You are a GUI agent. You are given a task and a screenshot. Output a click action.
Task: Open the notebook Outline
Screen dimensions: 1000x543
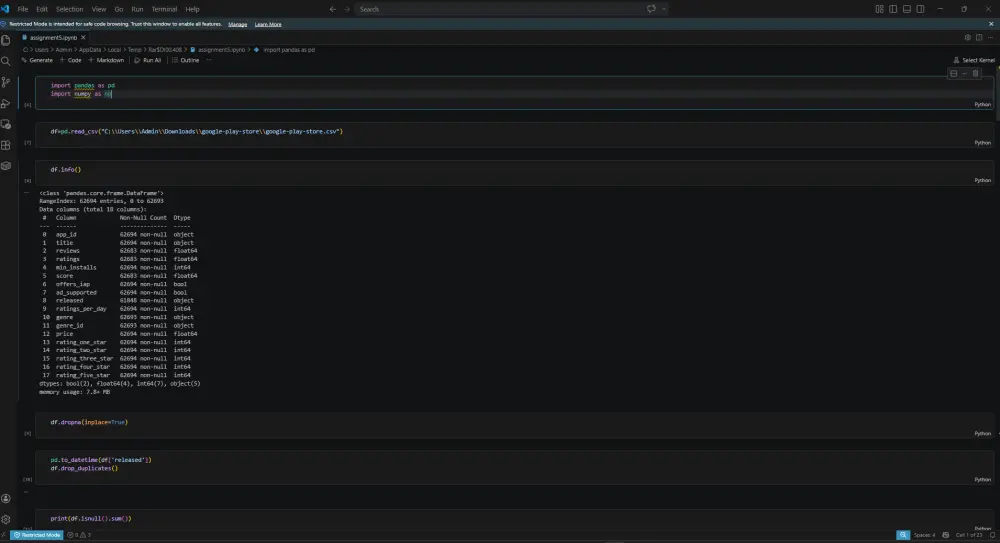[186, 60]
